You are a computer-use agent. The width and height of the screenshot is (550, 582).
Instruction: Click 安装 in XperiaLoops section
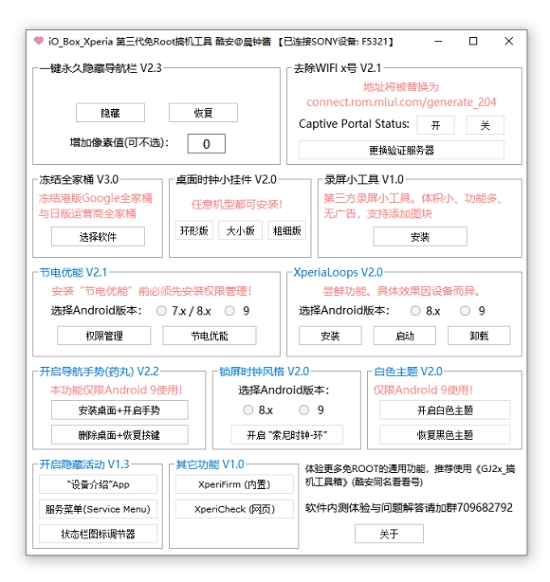pyautogui.click(x=330, y=336)
